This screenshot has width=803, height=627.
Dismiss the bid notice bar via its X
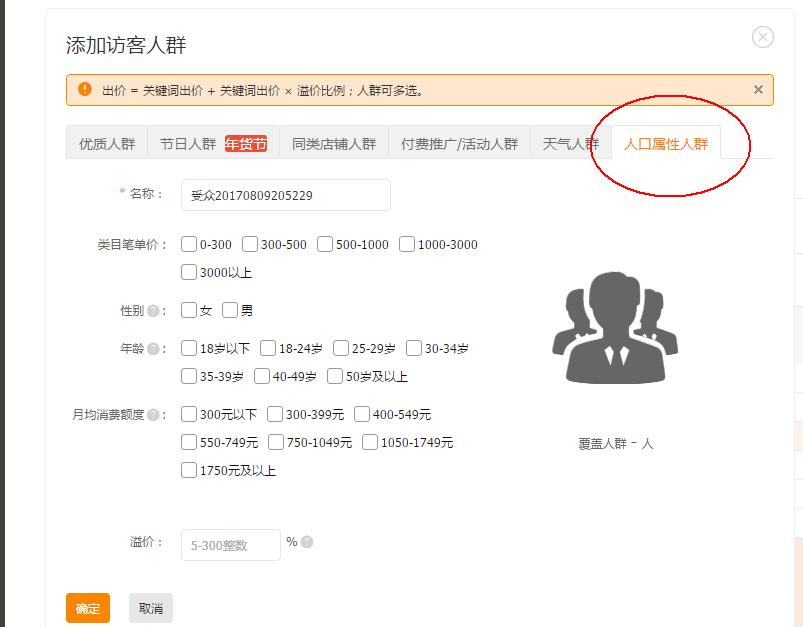tap(756, 89)
